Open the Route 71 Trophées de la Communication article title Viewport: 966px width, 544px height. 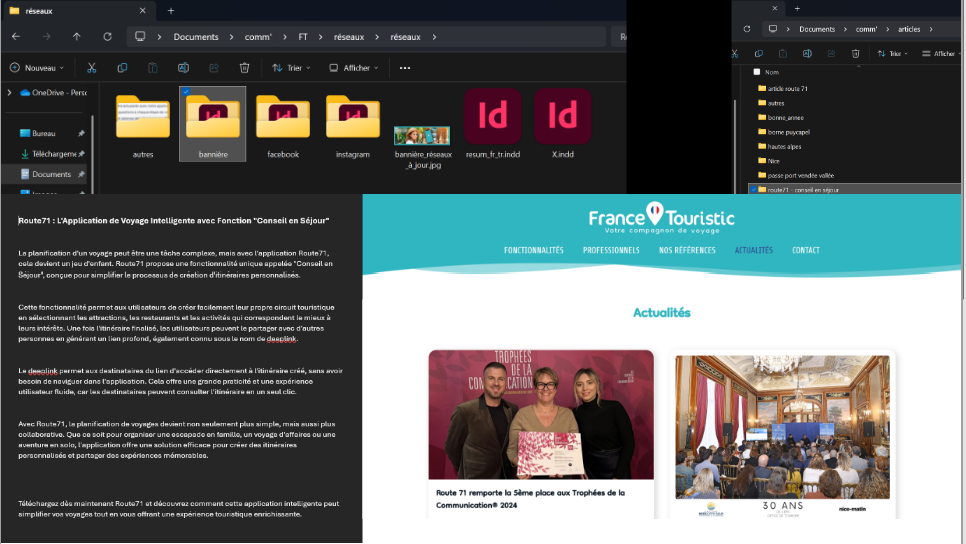pyautogui.click(x=530, y=498)
